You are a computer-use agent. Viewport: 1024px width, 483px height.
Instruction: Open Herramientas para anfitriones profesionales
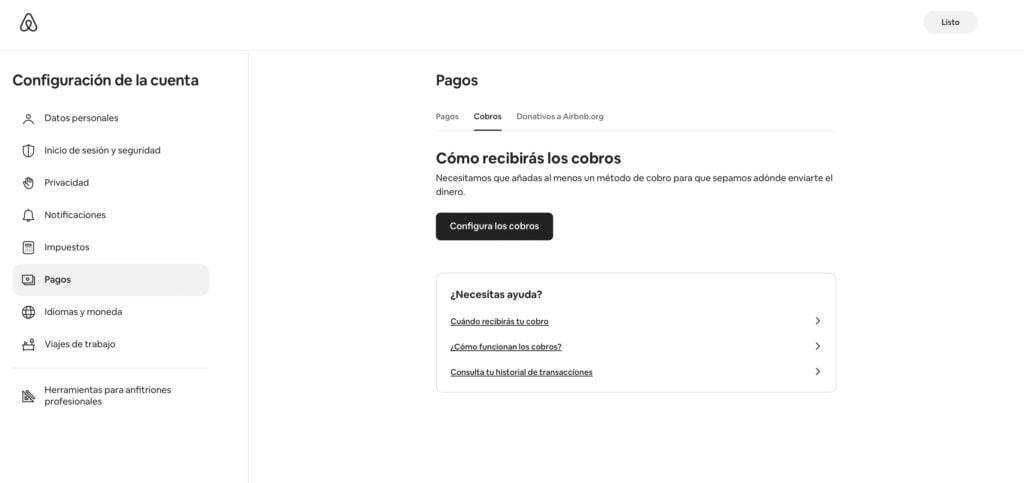click(110, 396)
